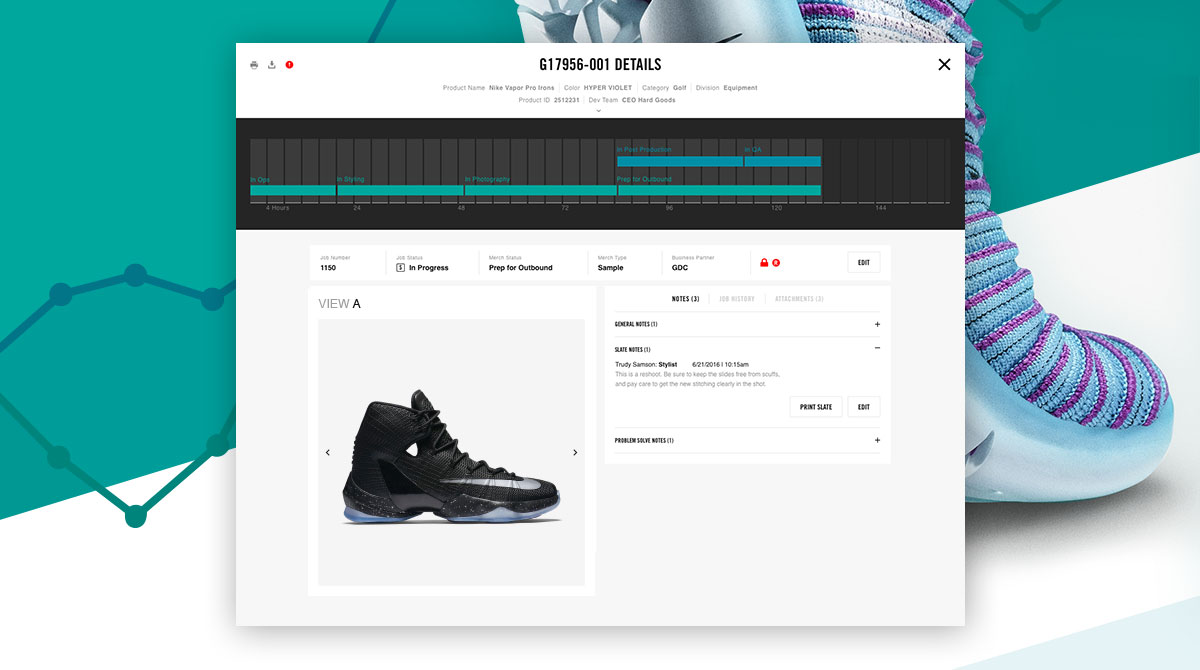The height and width of the screenshot is (670, 1200).
Task: Click the 'CEO Hard Goods' dev team value
Action: (x=649, y=100)
